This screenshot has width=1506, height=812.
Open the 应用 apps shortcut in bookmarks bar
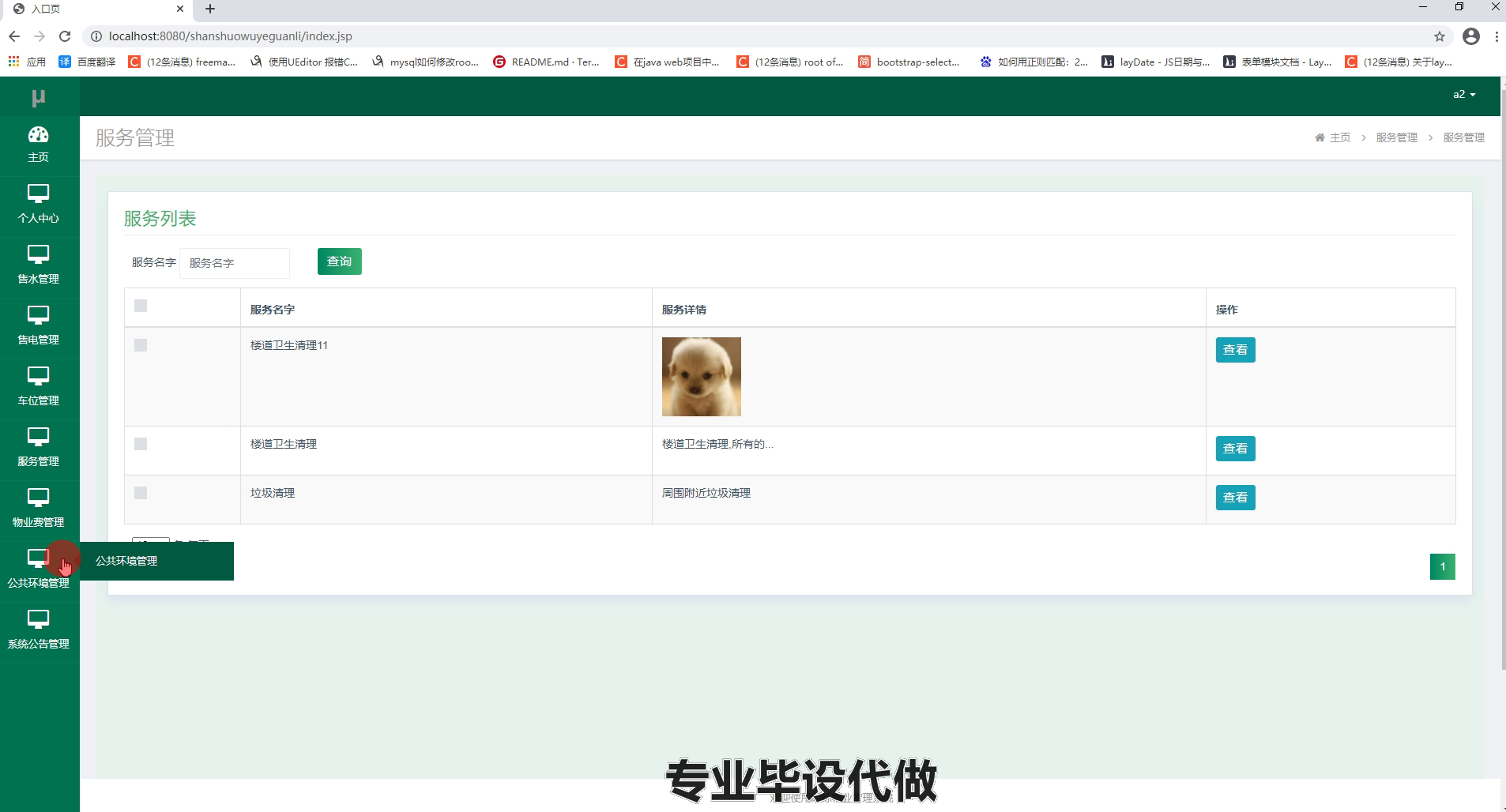pos(27,62)
